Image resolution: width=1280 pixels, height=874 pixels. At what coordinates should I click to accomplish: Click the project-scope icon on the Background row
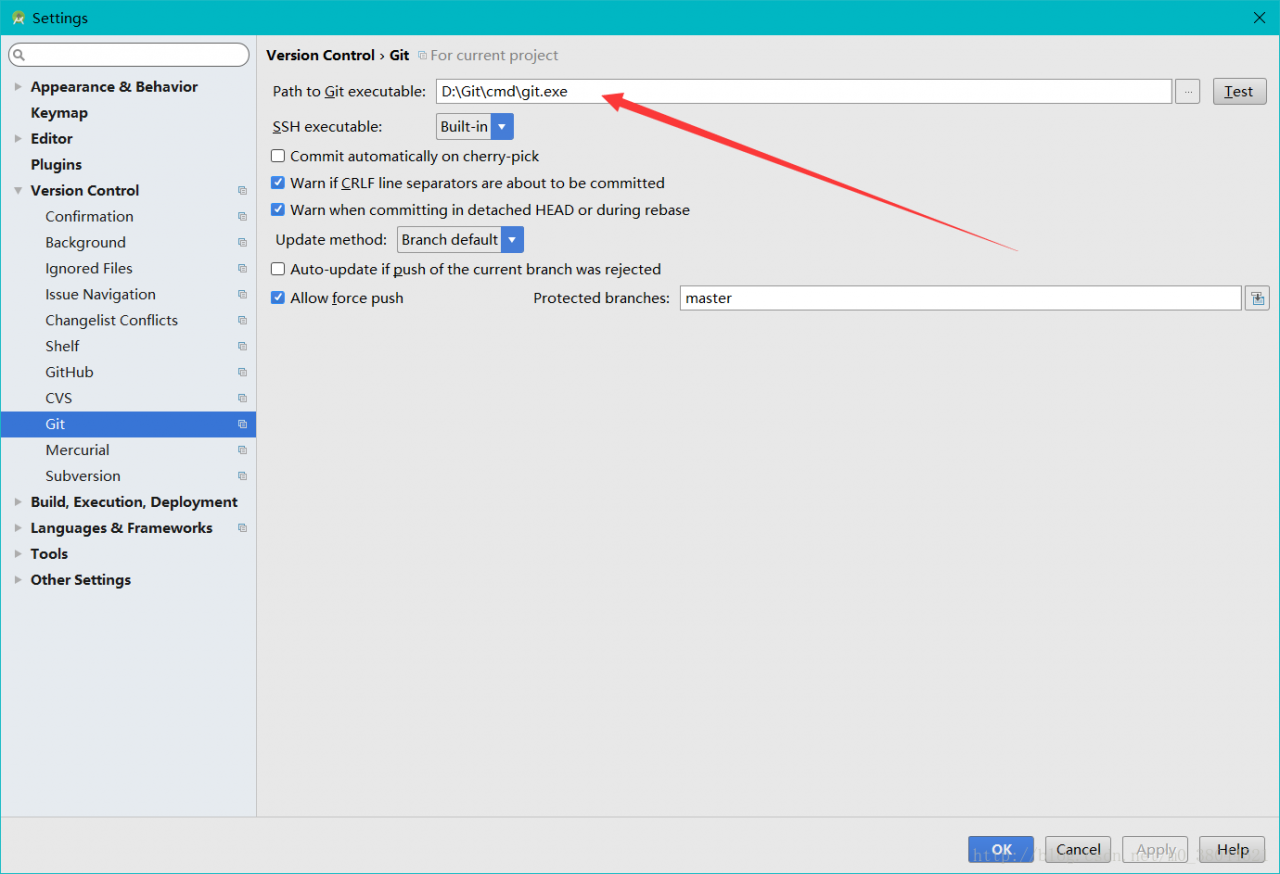(x=242, y=242)
